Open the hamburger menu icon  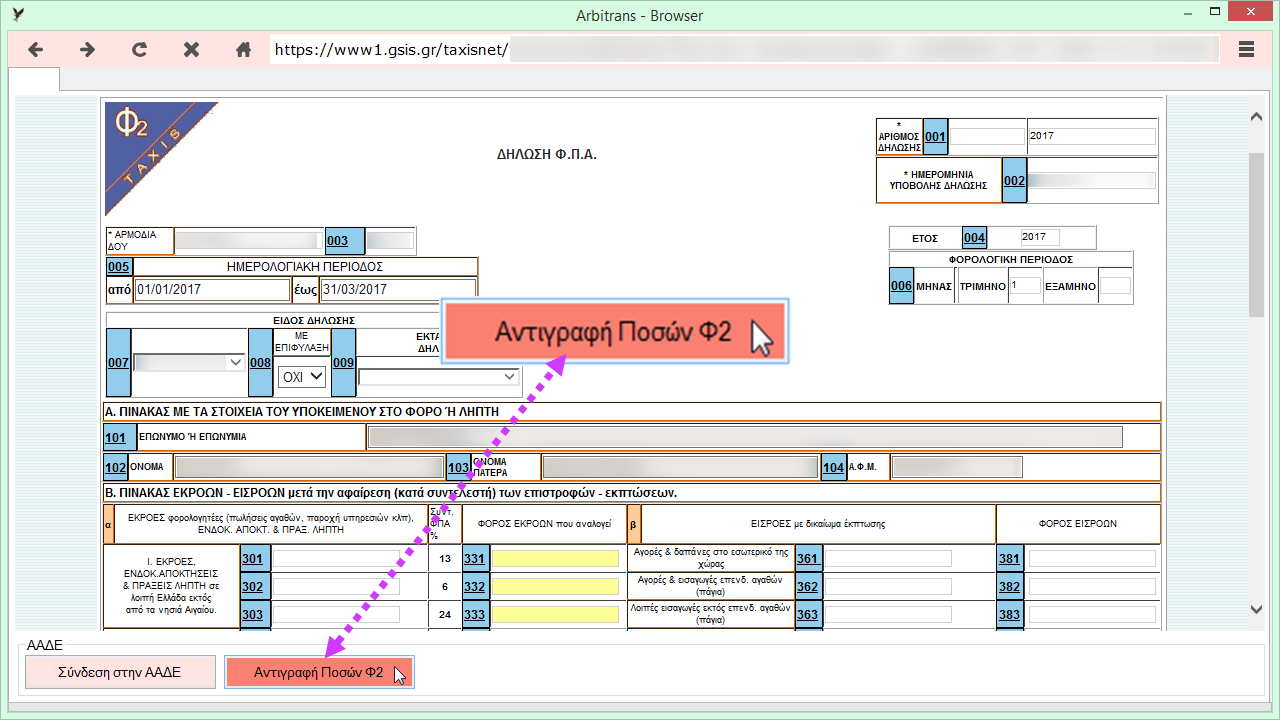1246,49
